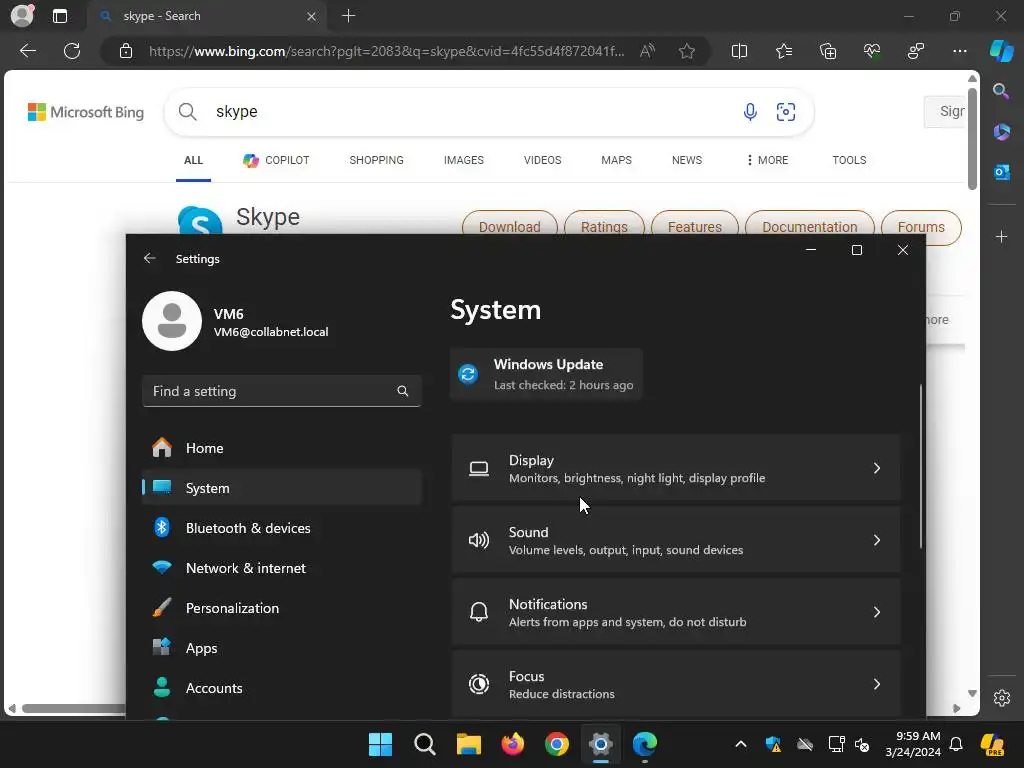Open a new tab in Edge
The height and width of the screenshot is (768, 1024).
[348, 16]
